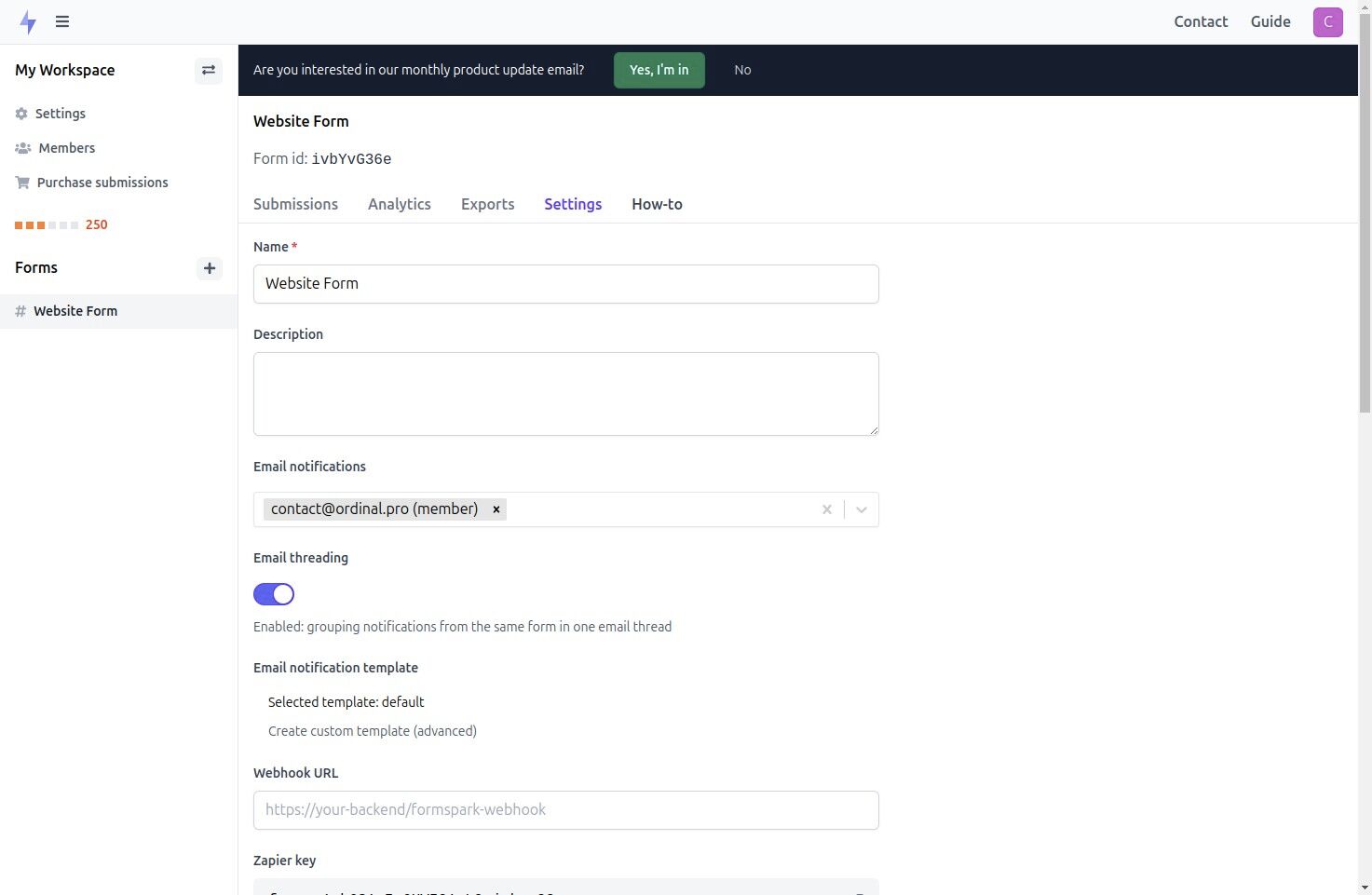Screen dimensions: 1372x895
Task: Click the 250 submissions usage bar
Action: point(61,224)
